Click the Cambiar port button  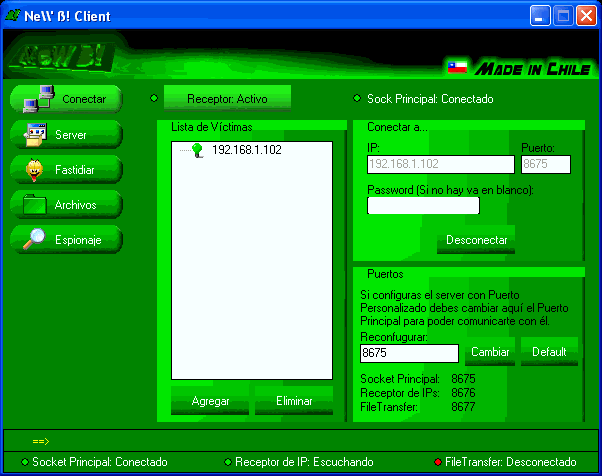tap(490, 352)
